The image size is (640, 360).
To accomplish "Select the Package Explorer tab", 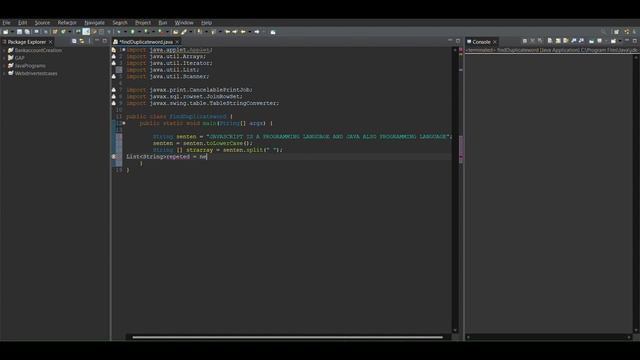I will pyautogui.click(x=27, y=42).
